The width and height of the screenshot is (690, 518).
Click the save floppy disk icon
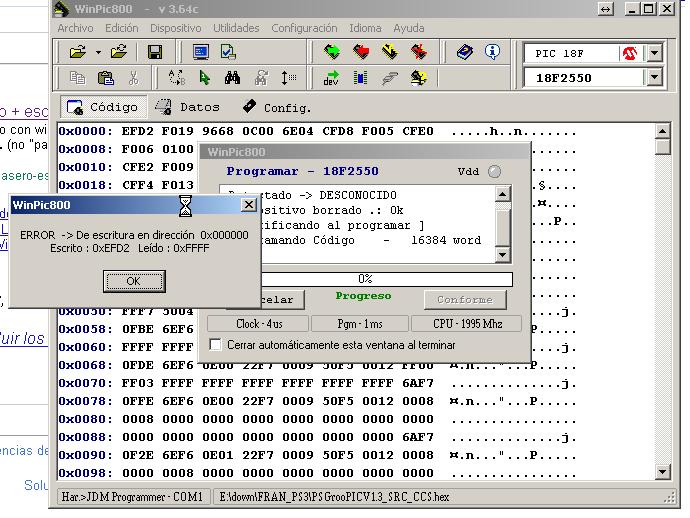(155, 52)
